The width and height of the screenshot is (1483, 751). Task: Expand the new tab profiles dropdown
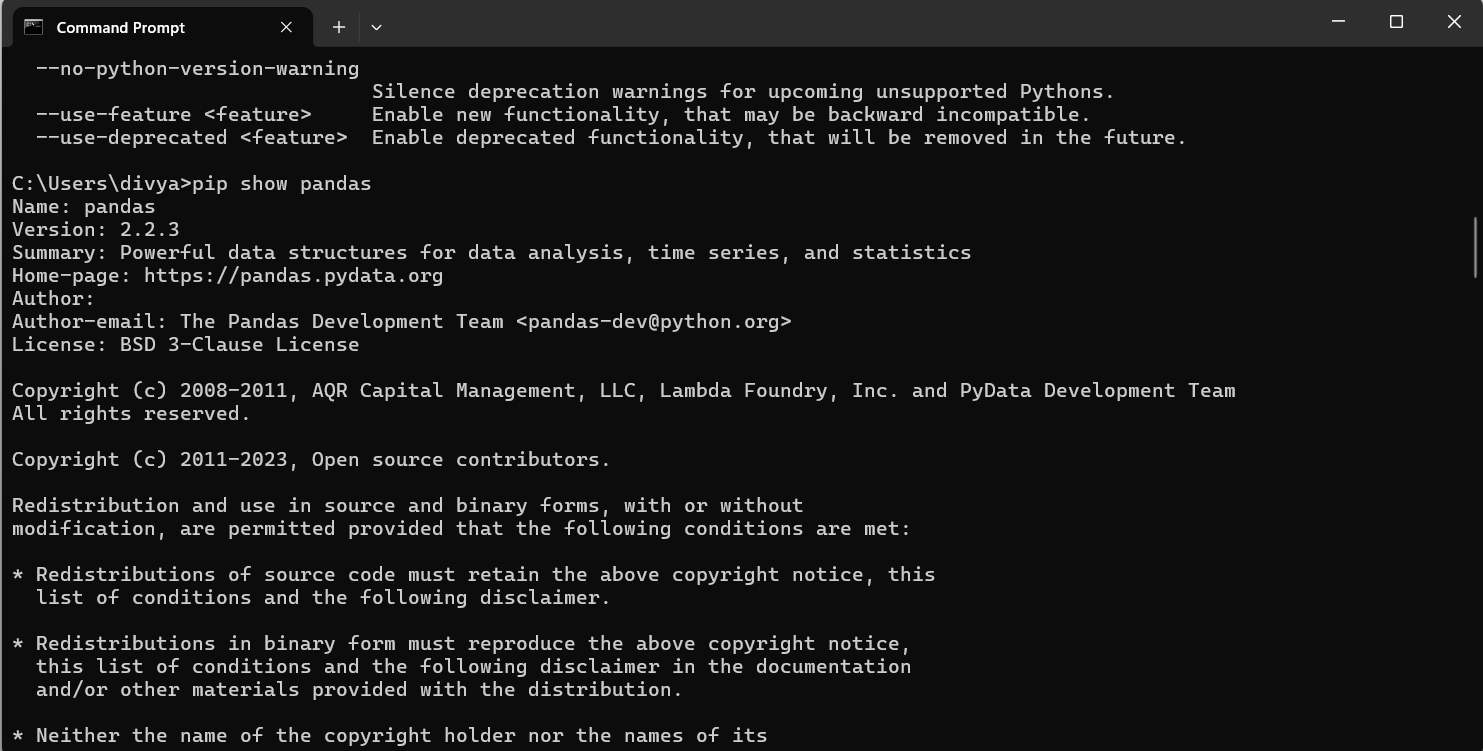376,27
